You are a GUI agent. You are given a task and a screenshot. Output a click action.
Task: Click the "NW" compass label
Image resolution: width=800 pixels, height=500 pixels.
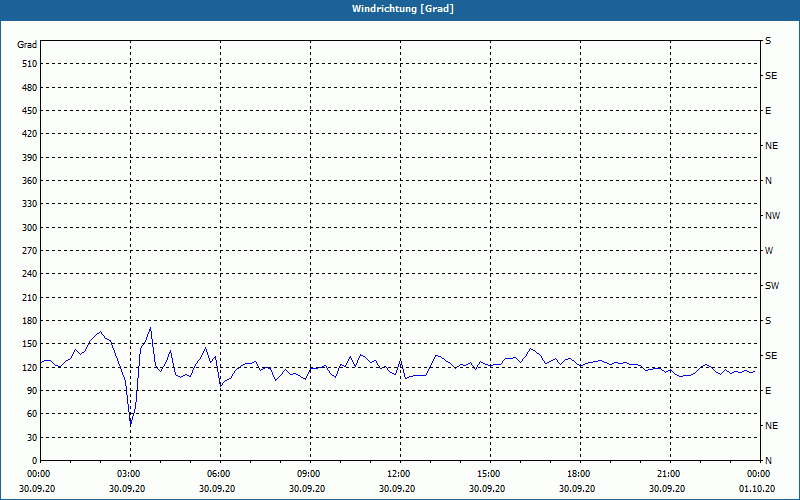click(x=772, y=216)
